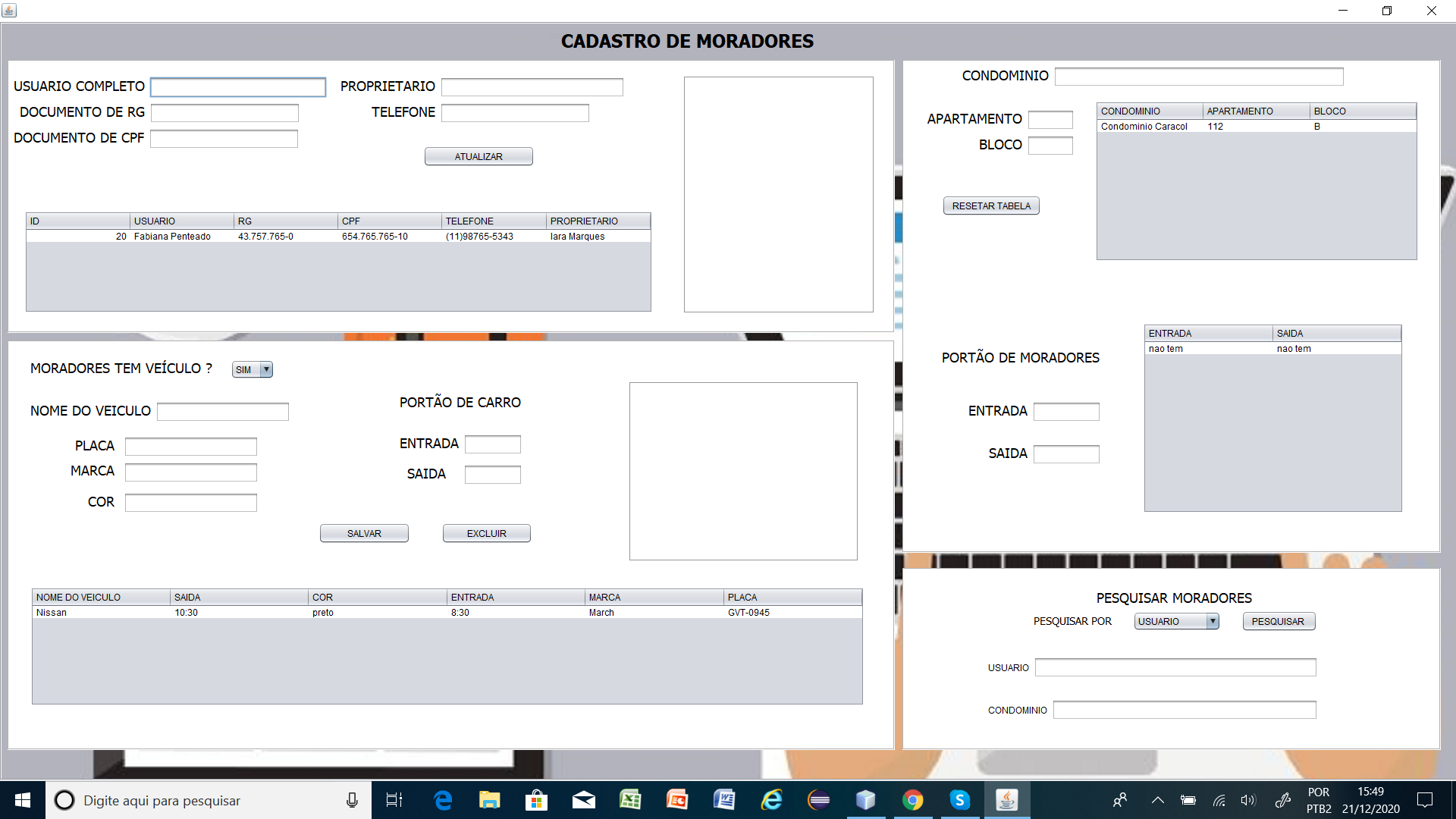Open Windows Ink Workspace pen icon

pos(1283,800)
